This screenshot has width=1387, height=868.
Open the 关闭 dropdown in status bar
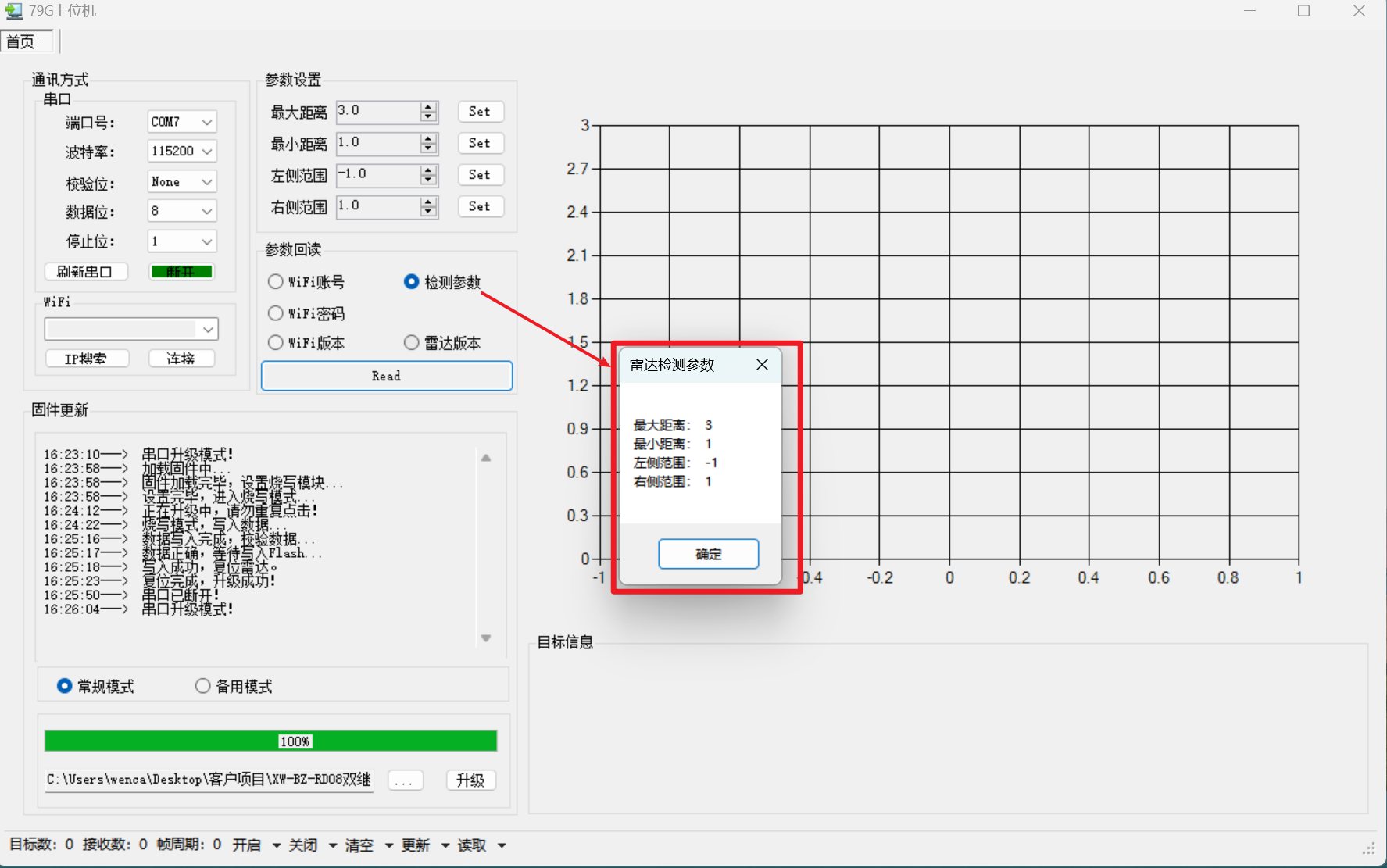pos(333,845)
